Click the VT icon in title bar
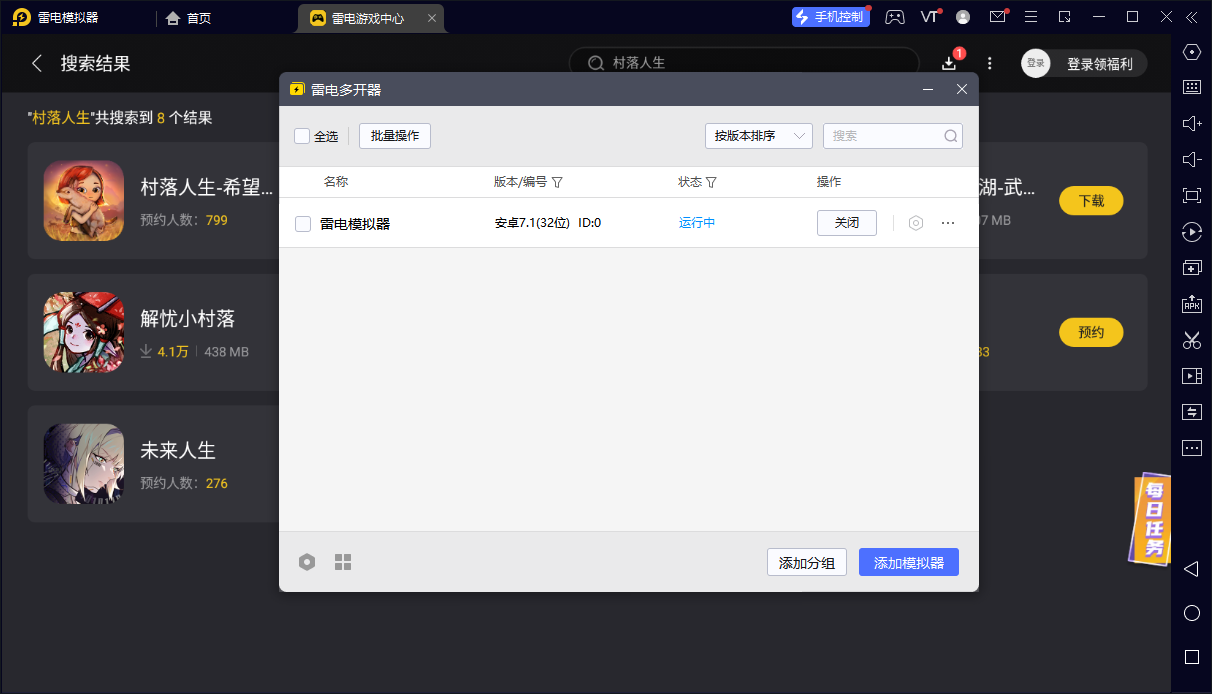Viewport: 1212px width, 694px height. 930,17
